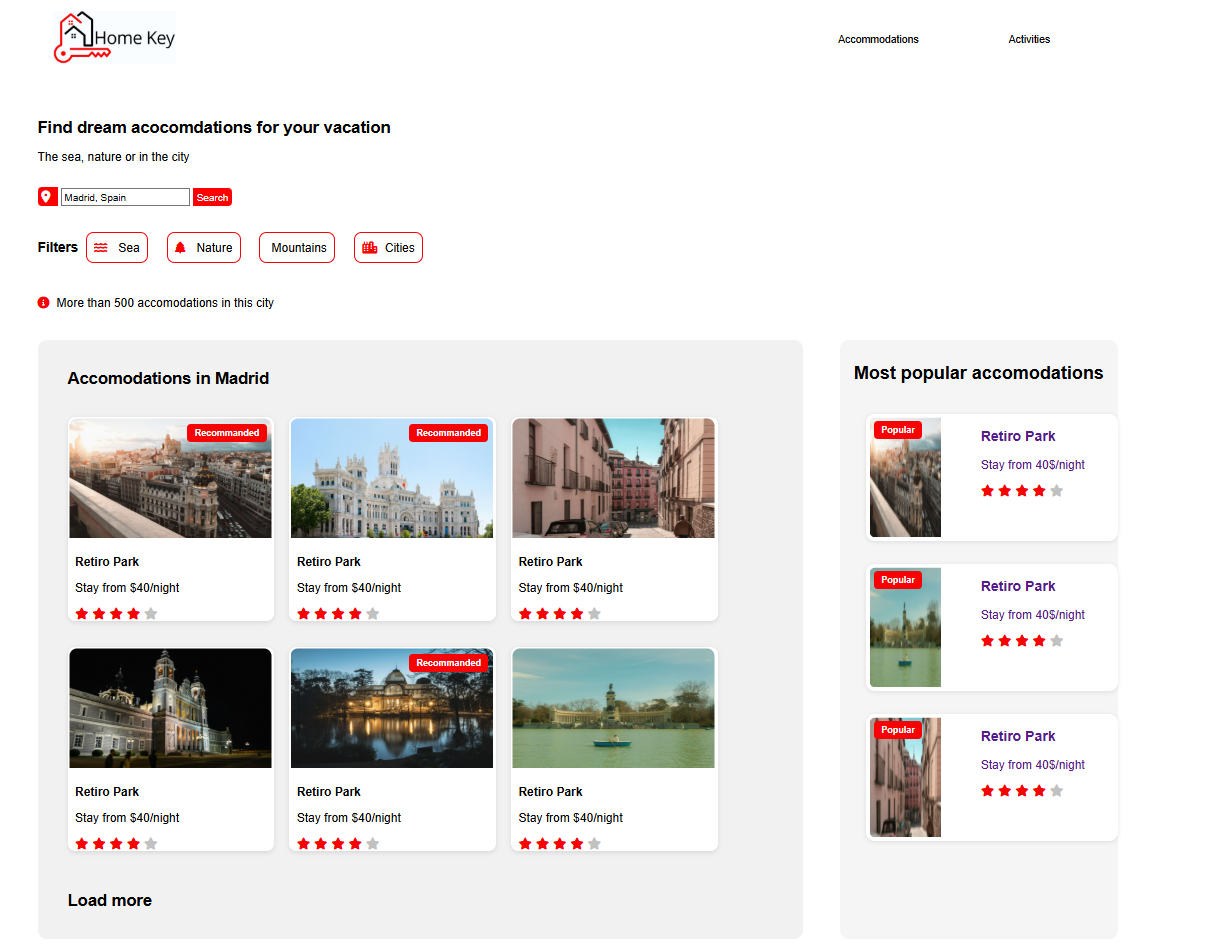Apply the Cities filter
Image resolution: width=1210 pixels, height=952 pixels.
(x=388, y=248)
